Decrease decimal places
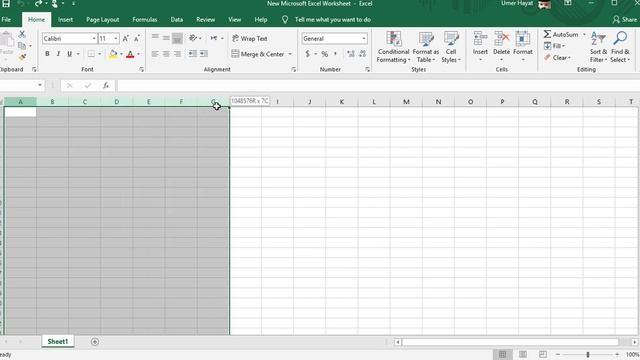Screen dimensions: 640x360 (x=362, y=54)
